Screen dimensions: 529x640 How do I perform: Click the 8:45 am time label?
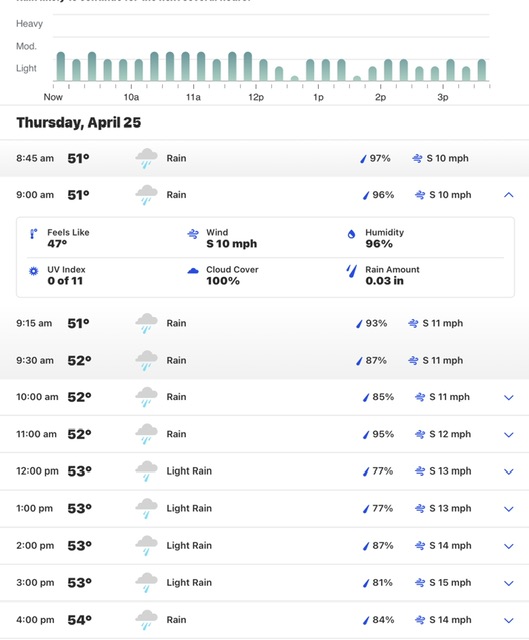click(x=35, y=158)
